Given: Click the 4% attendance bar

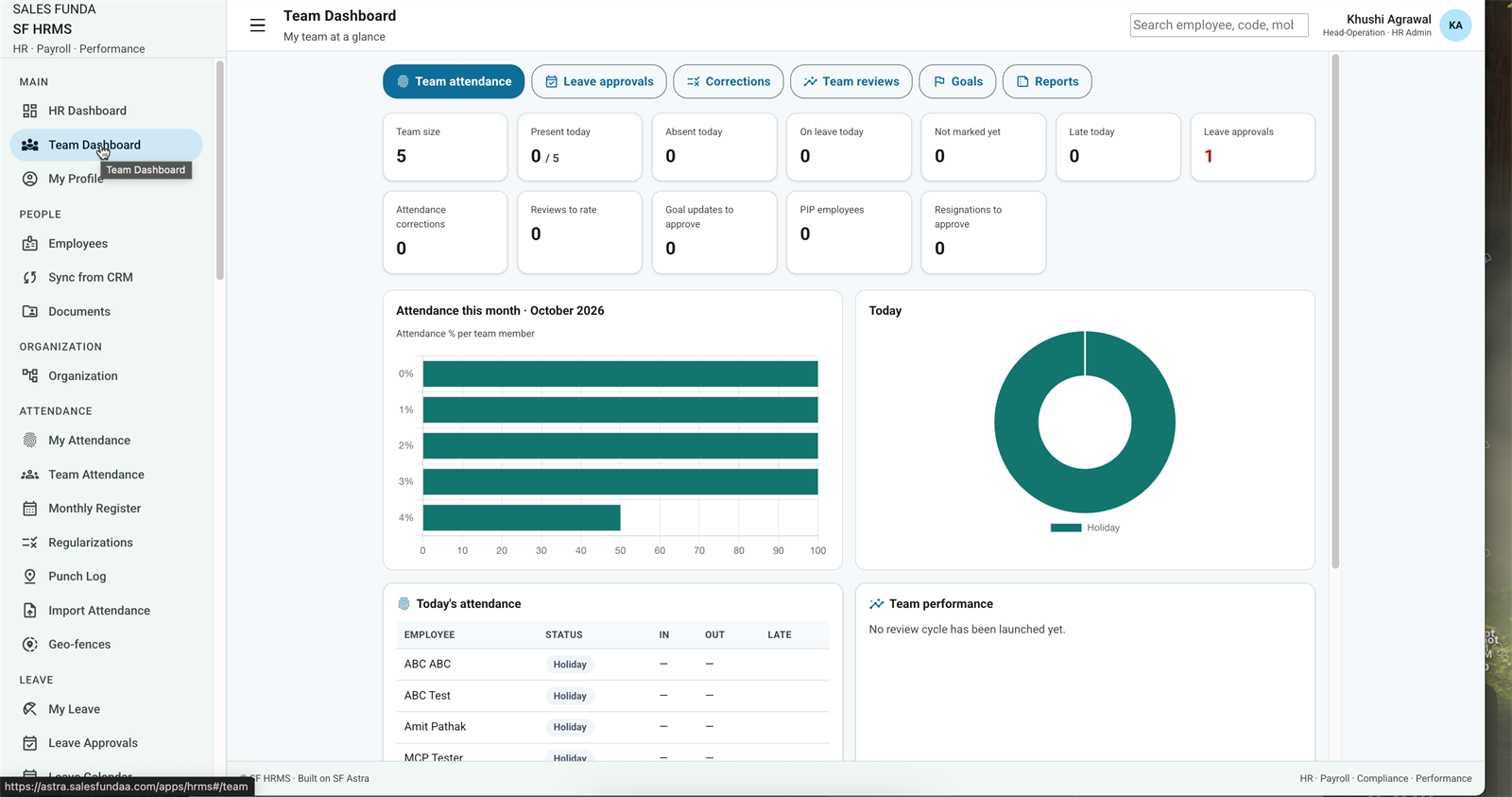Looking at the screenshot, I should pyautogui.click(x=522, y=517).
